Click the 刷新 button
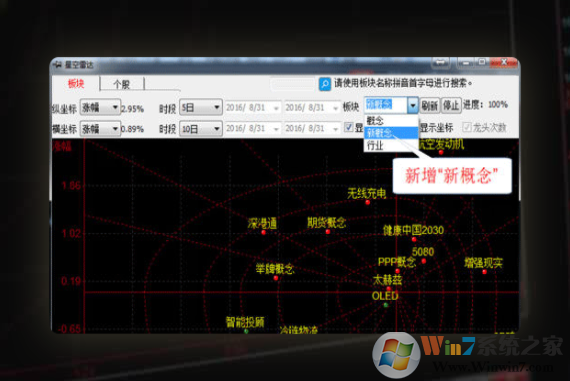The height and width of the screenshot is (381, 570). coord(430,105)
